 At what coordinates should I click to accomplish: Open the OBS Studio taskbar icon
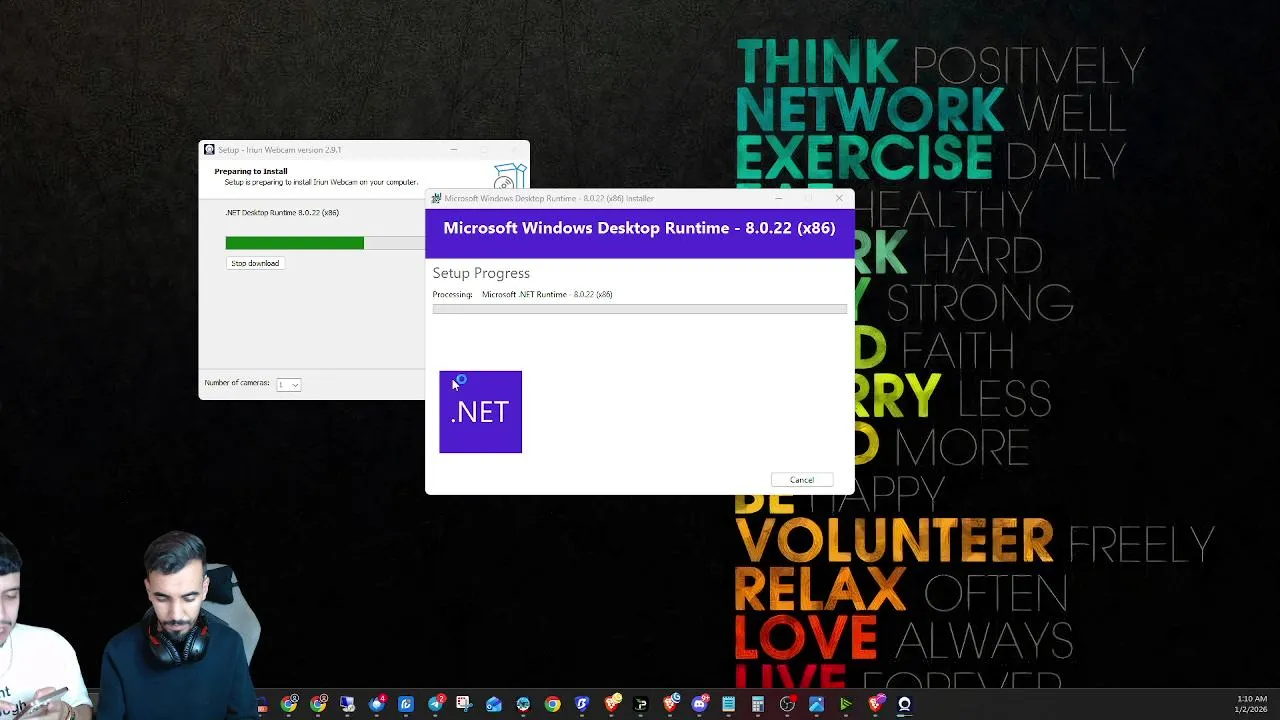(x=787, y=704)
